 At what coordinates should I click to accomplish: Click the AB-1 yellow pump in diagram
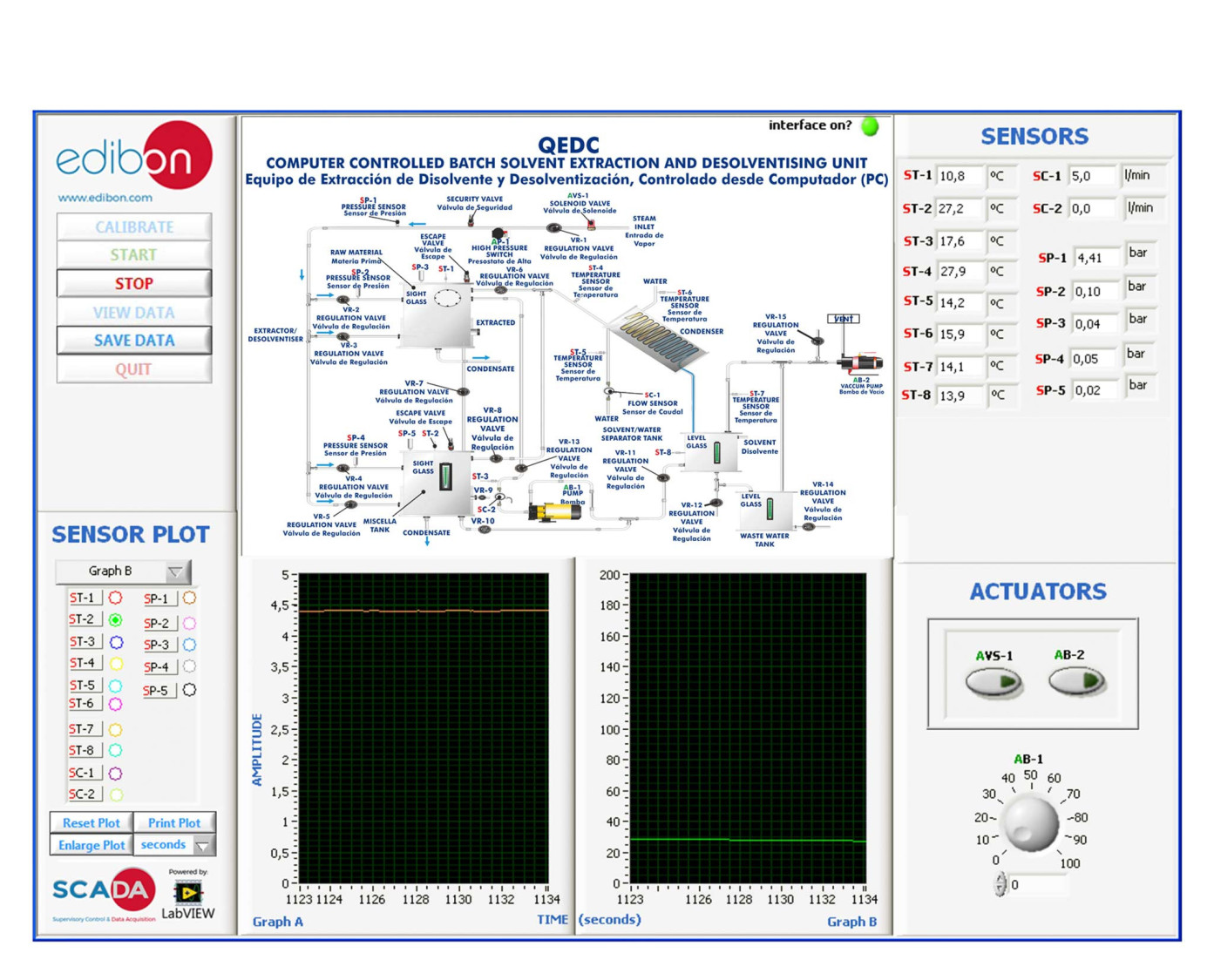click(555, 510)
